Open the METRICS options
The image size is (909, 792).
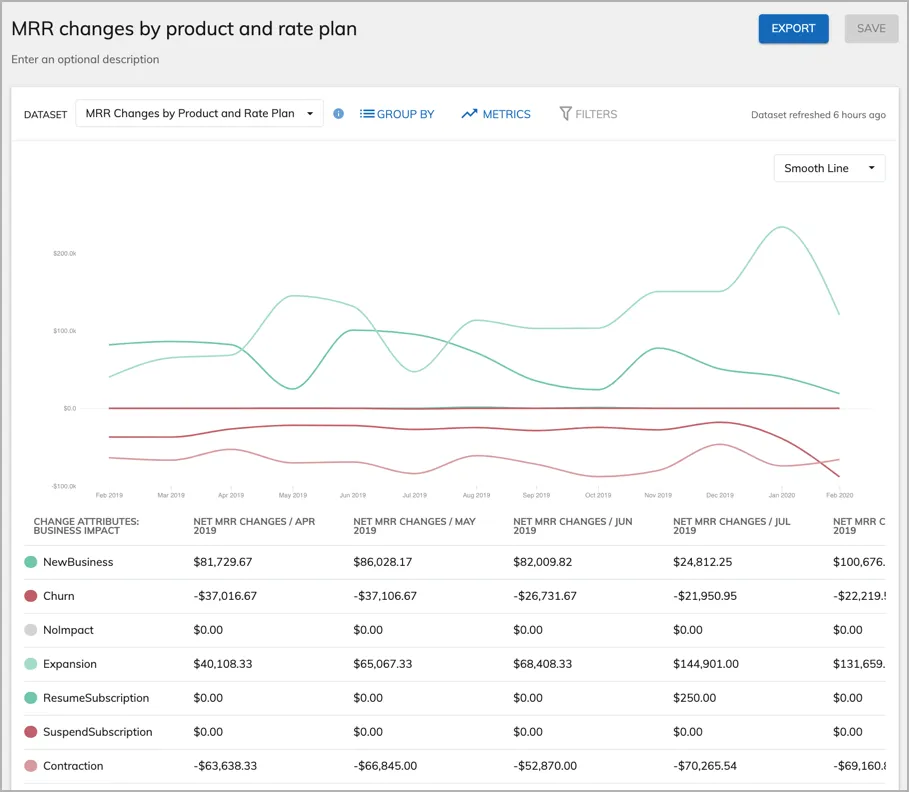(x=496, y=114)
